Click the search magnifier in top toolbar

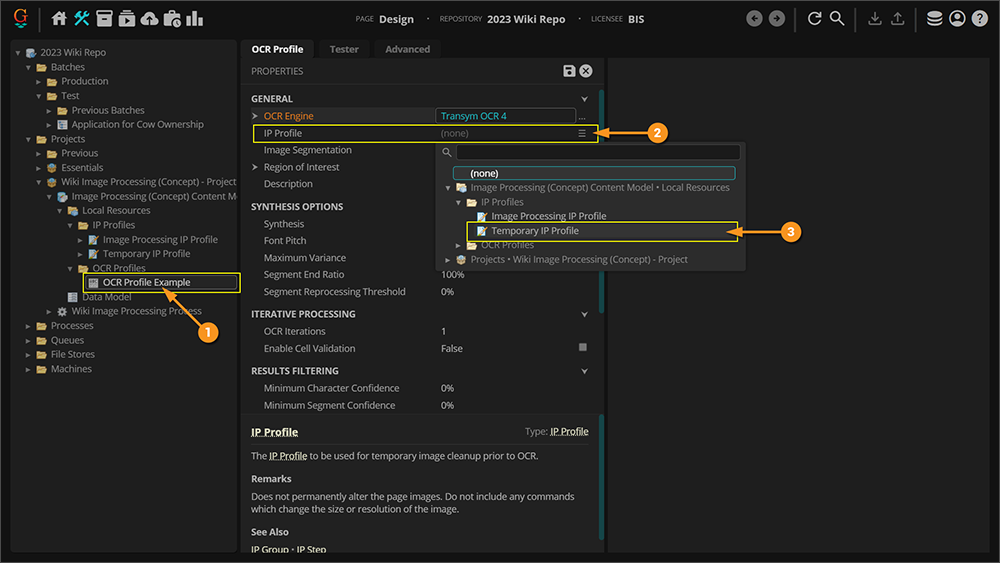[x=837, y=19]
